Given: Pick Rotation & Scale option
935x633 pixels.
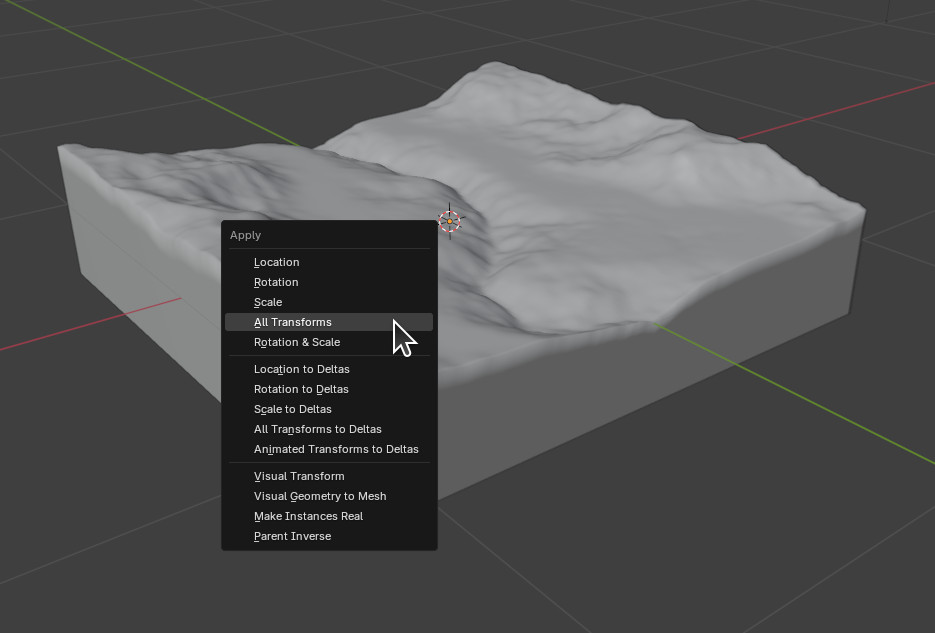Looking at the screenshot, I should [297, 342].
